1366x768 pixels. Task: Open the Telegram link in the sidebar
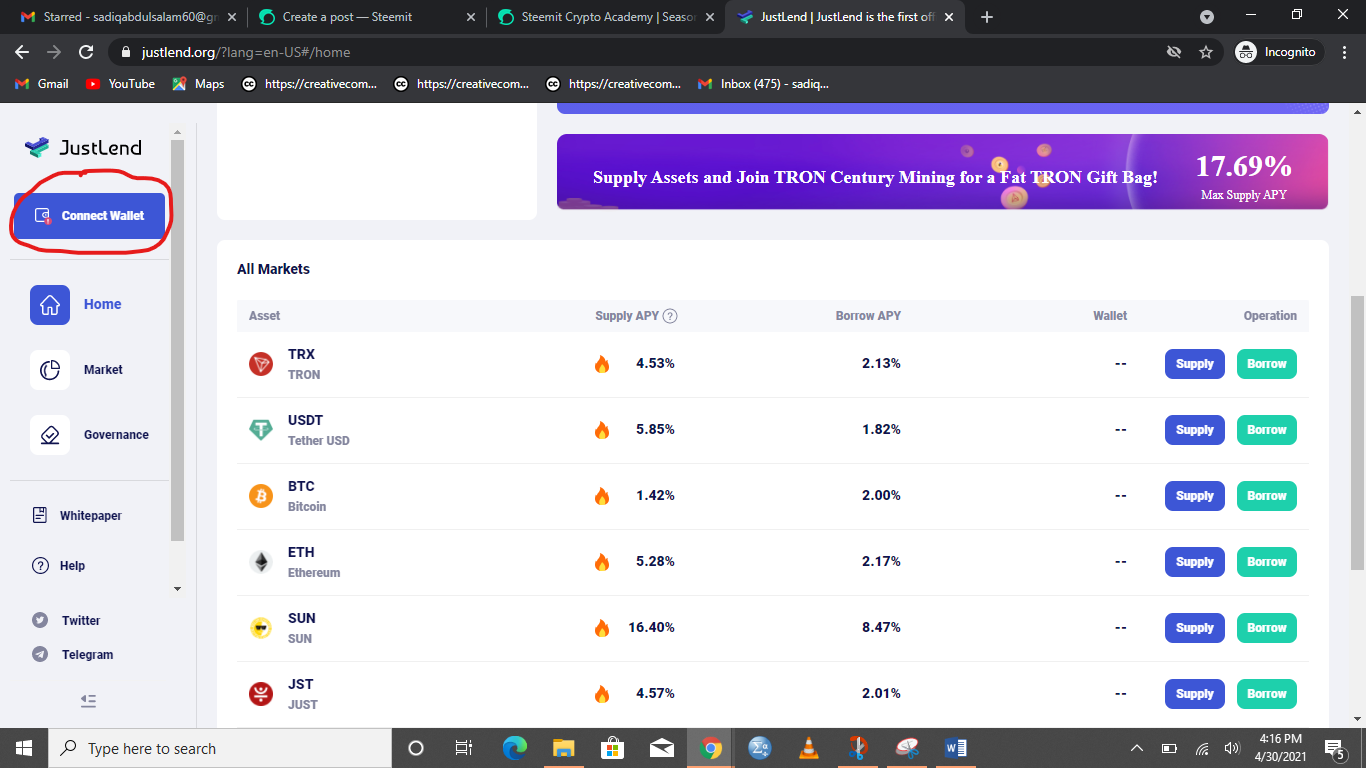pyautogui.click(x=72, y=655)
